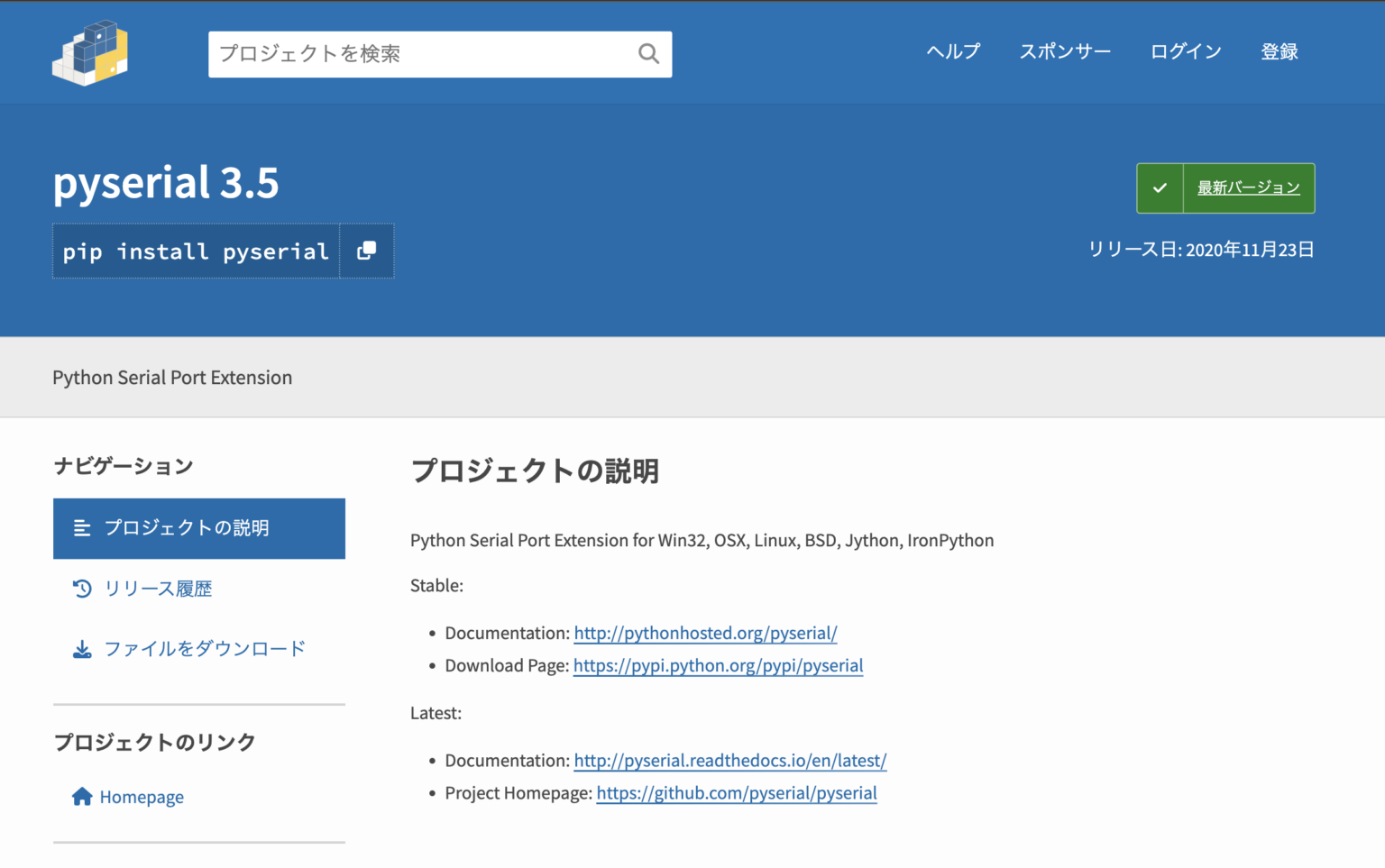Click the PyPI logo
The height and width of the screenshot is (868, 1385).
click(89, 52)
